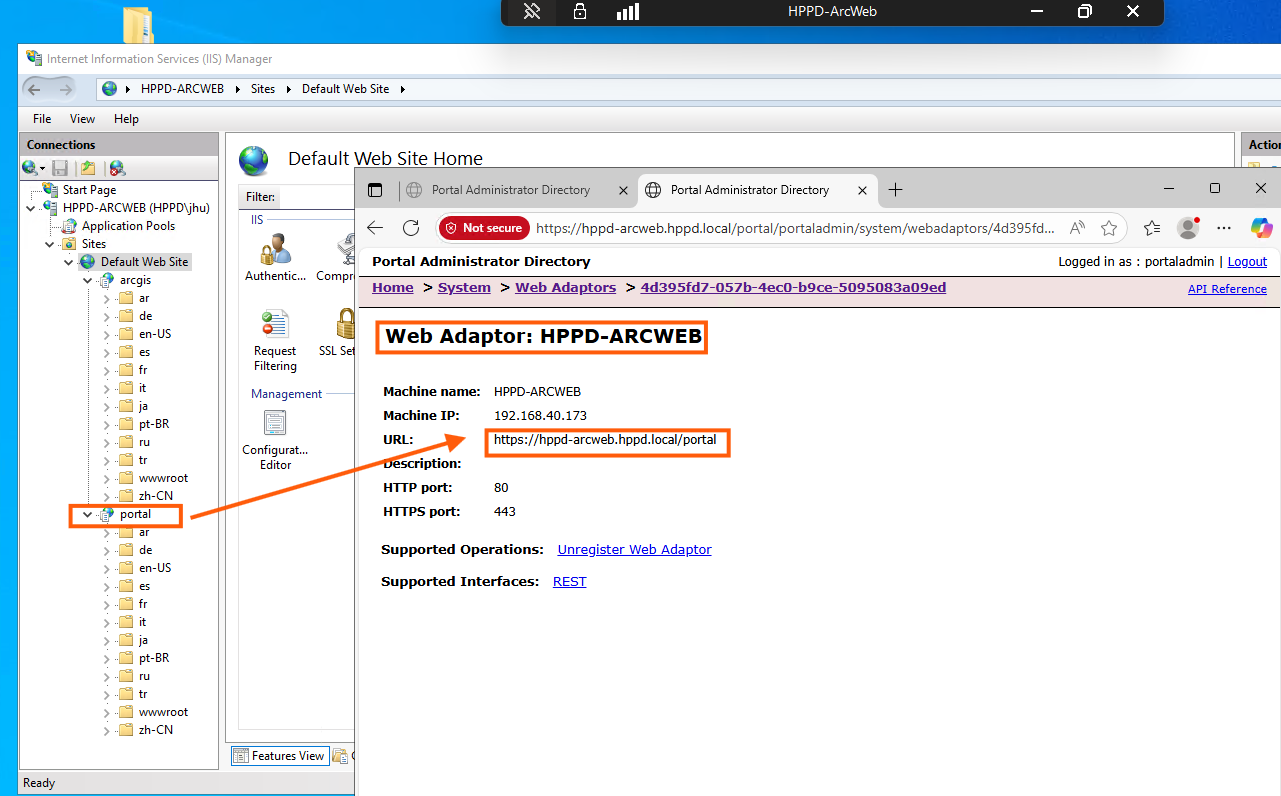Expand the wwwroot folder under portal
The image size is (1281, 796).
107,713
